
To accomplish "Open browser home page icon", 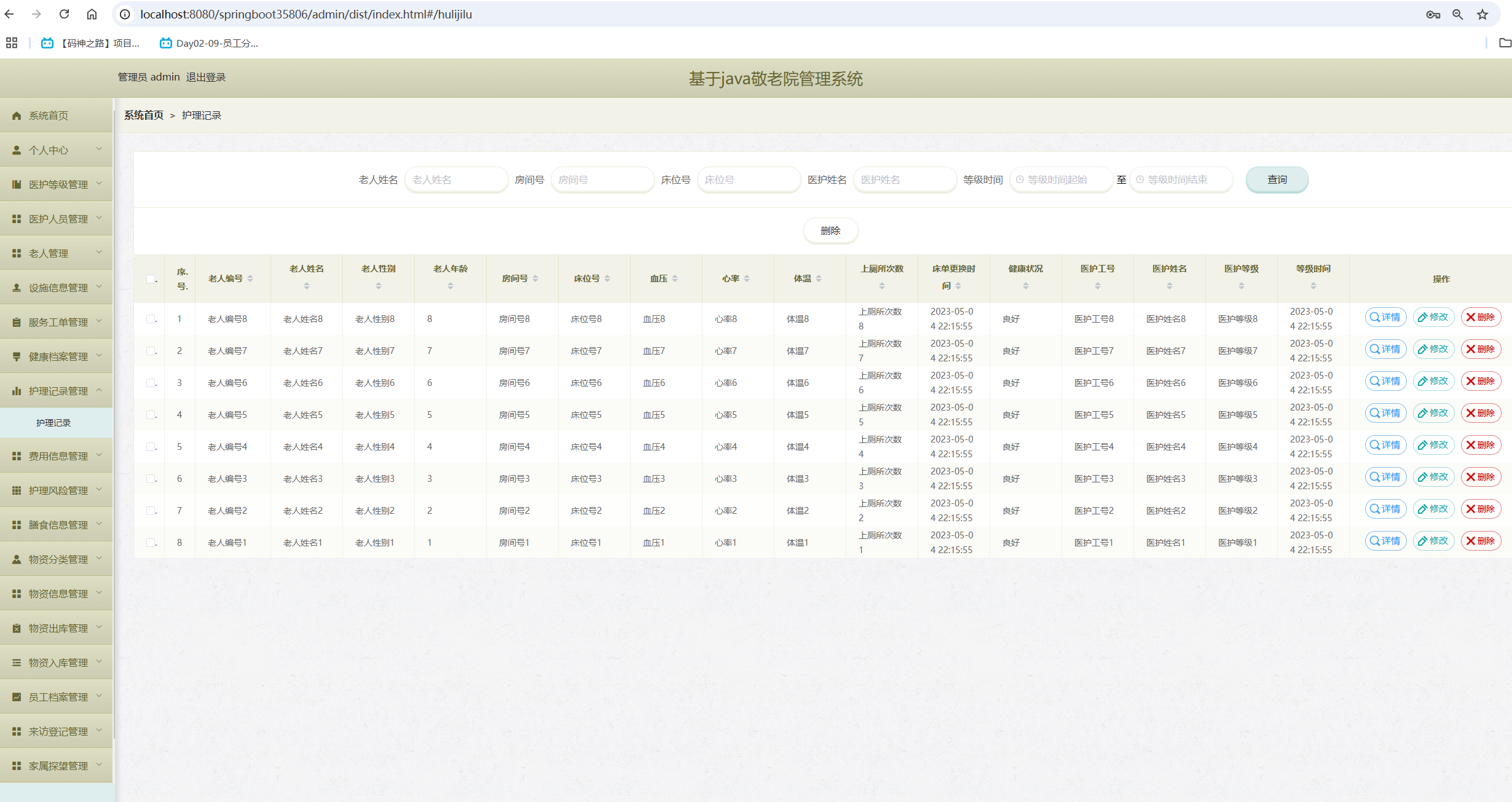I will (x=92, y=14).
